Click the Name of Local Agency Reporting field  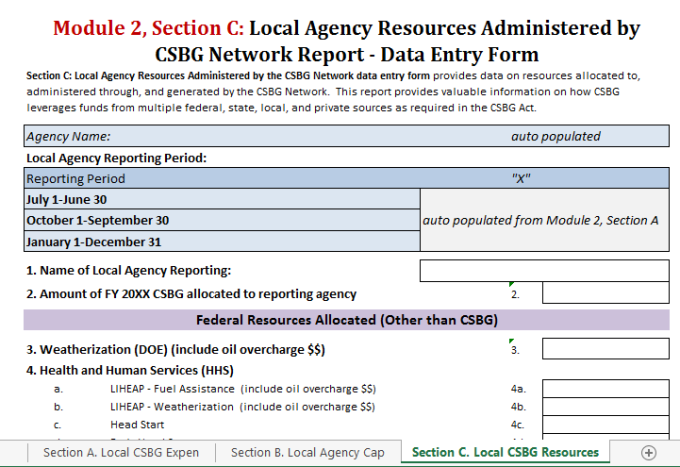(x=544, y=270)
